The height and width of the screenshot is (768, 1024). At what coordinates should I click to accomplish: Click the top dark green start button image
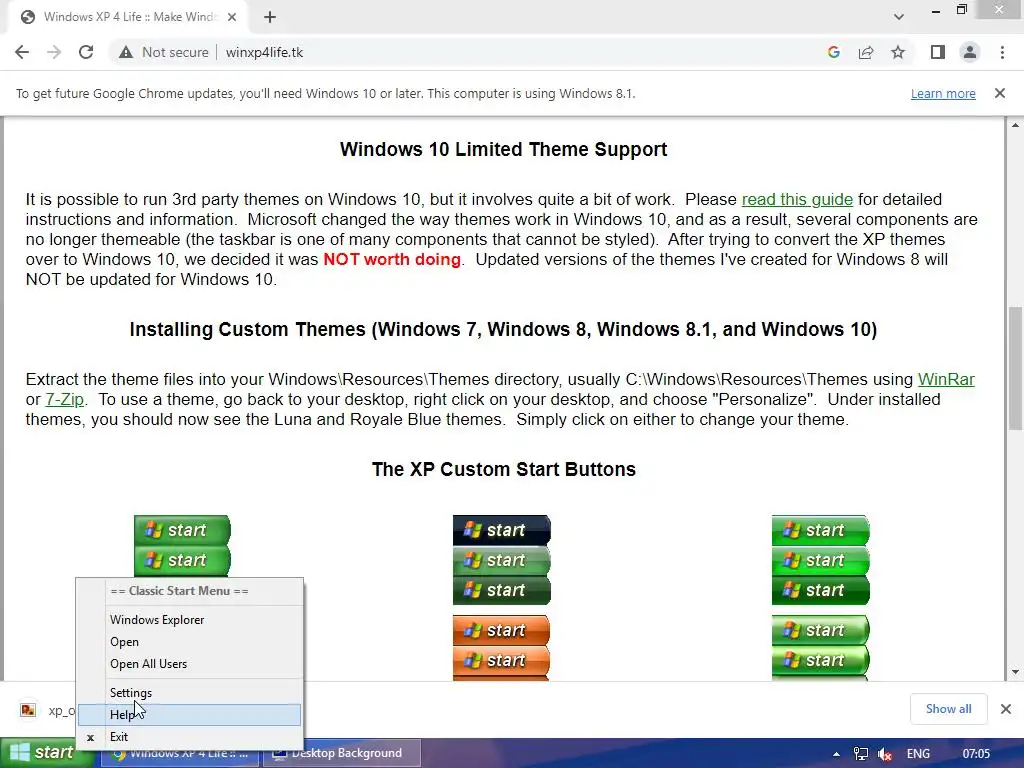[182, 530]
